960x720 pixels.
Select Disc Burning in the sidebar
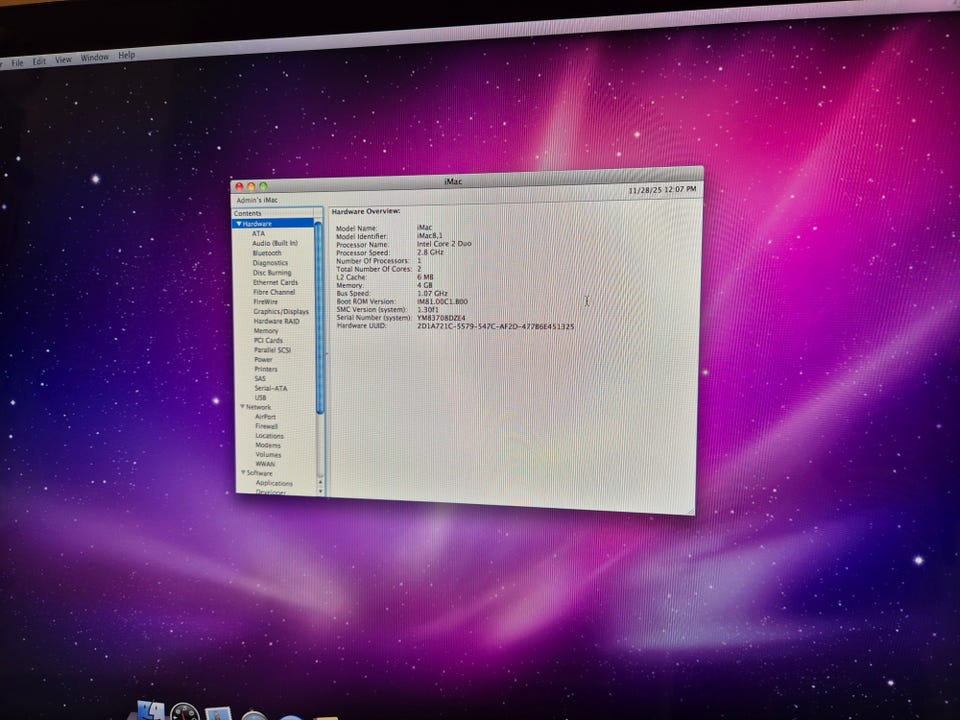click(272, 272)
